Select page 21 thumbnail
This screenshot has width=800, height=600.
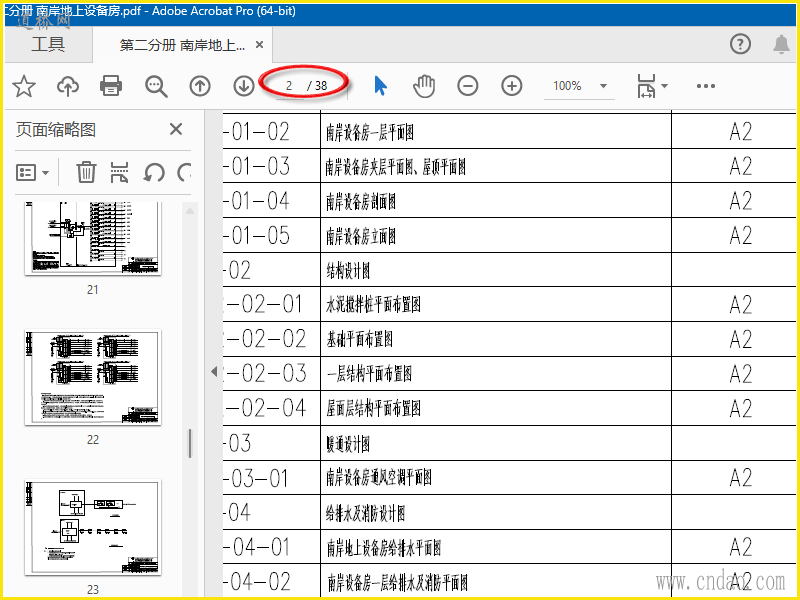tap(93, 238)
